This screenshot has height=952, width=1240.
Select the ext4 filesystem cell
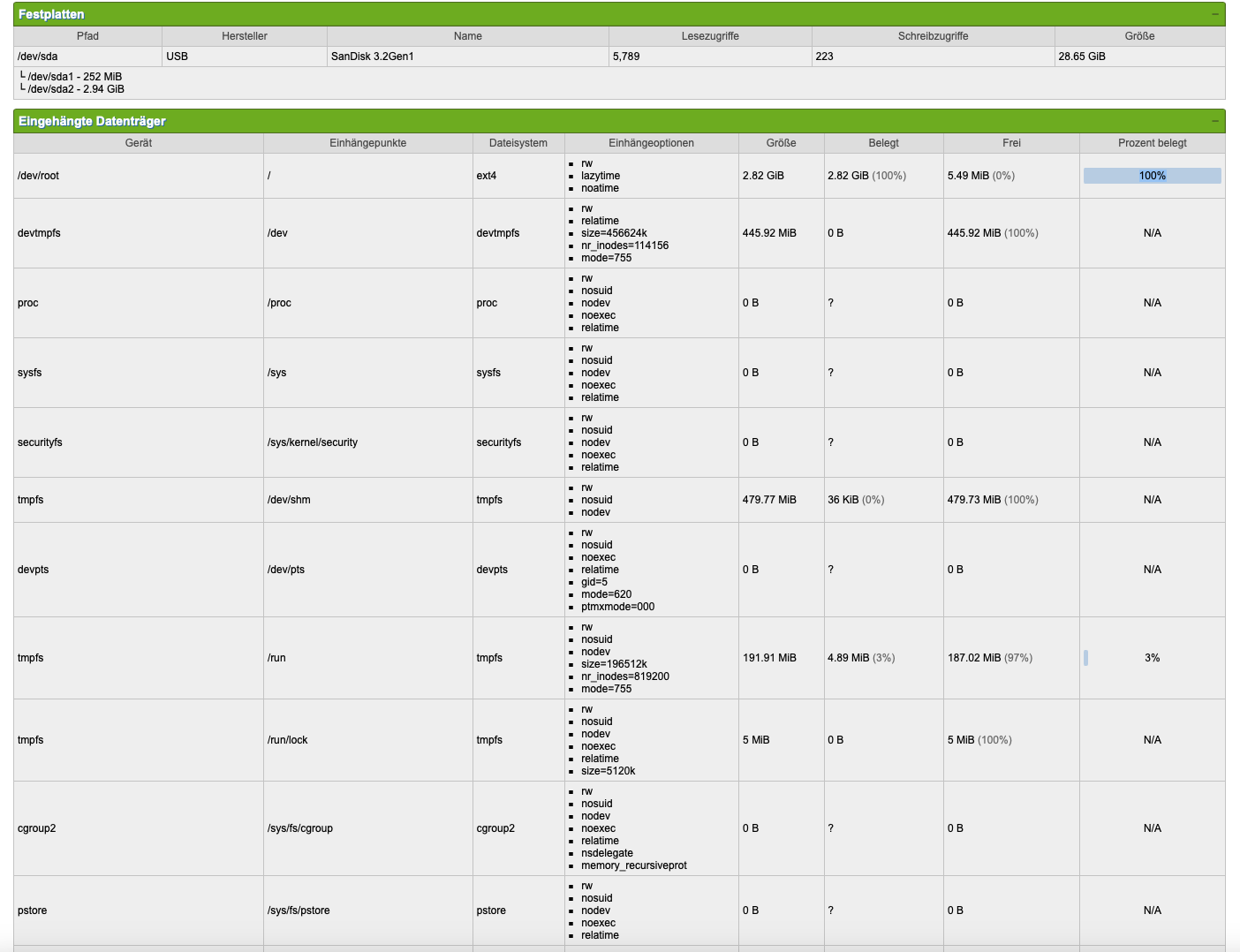point(518,176)
